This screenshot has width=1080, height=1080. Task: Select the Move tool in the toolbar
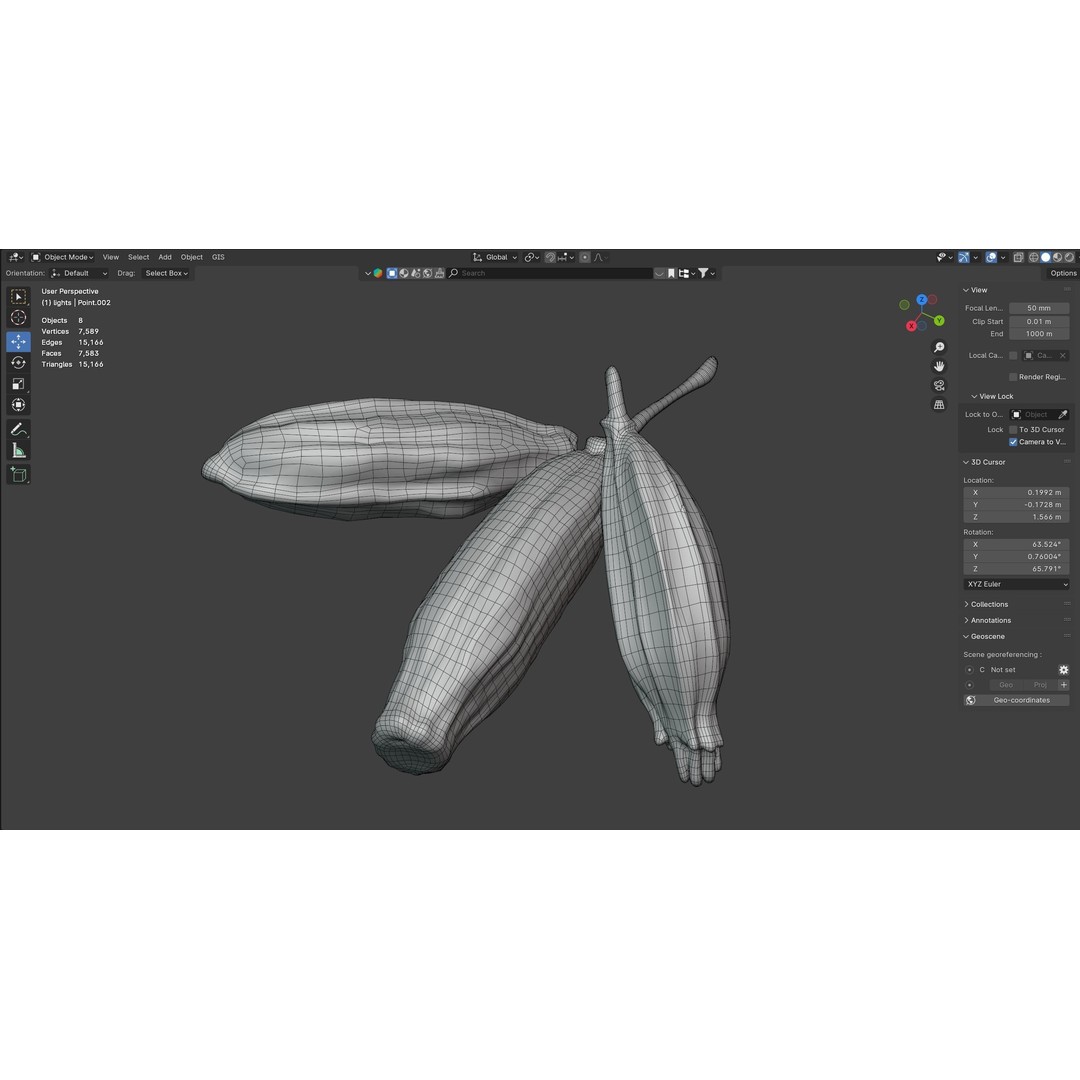click(x=18, y=341)
